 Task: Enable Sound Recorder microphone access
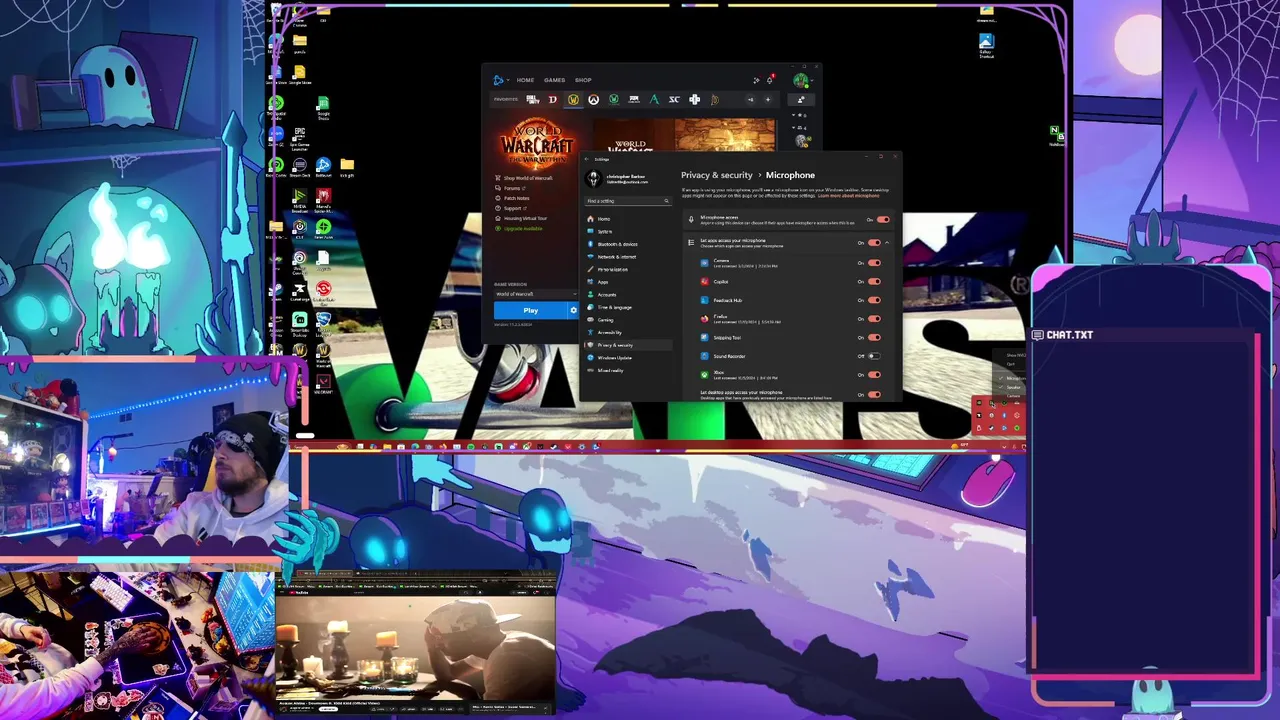coord(874,356)
